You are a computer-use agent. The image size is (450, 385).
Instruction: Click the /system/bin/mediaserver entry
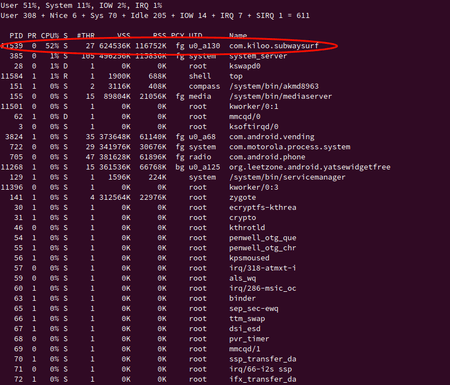point(280,96)
